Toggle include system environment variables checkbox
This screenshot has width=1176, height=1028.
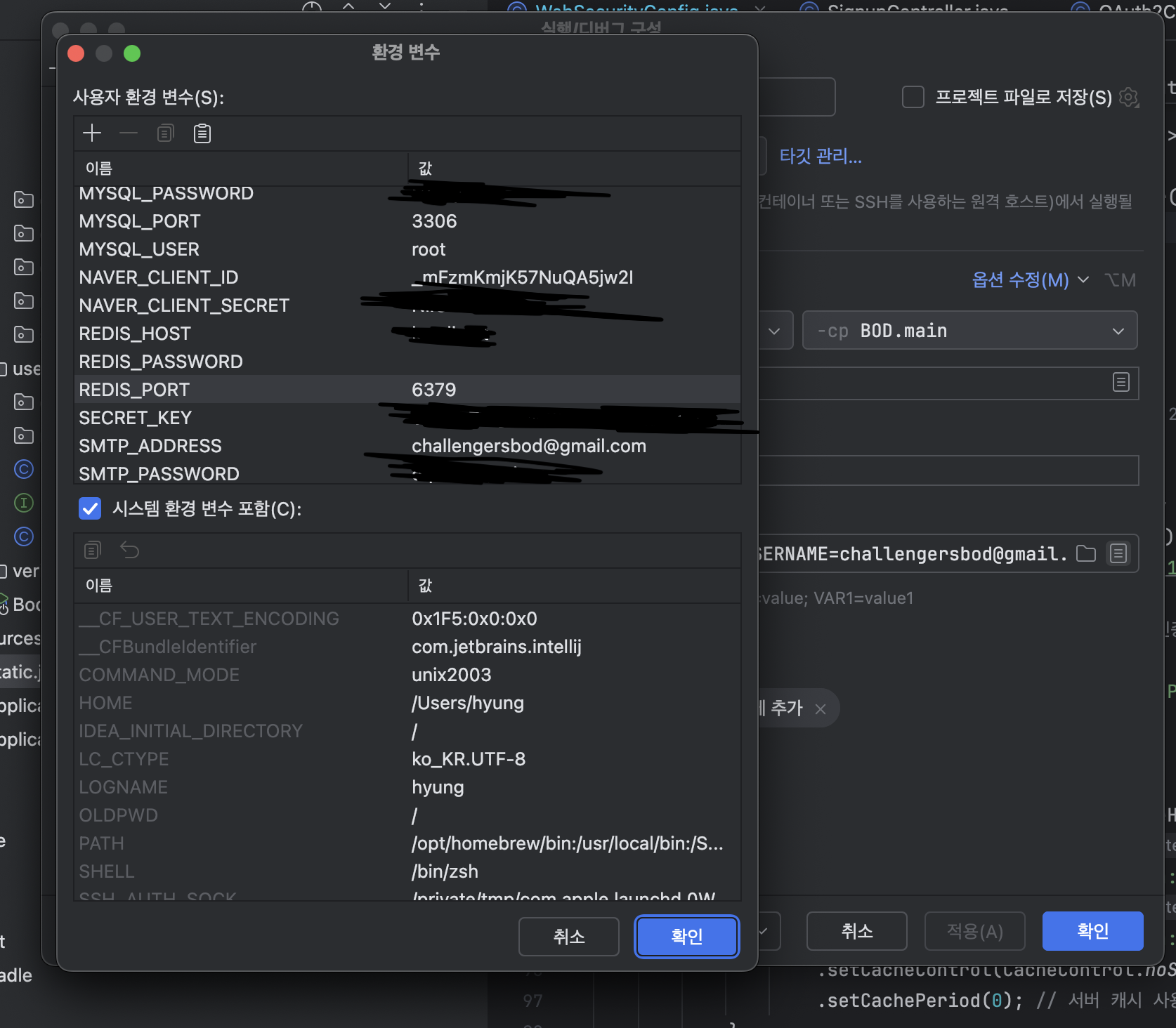(90, 508)
